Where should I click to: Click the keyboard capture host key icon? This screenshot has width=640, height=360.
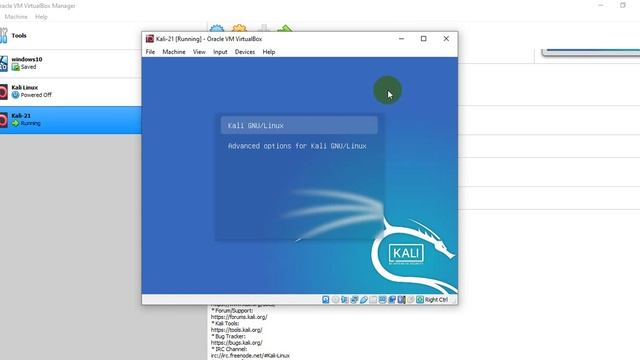click(x=420, y=300)
